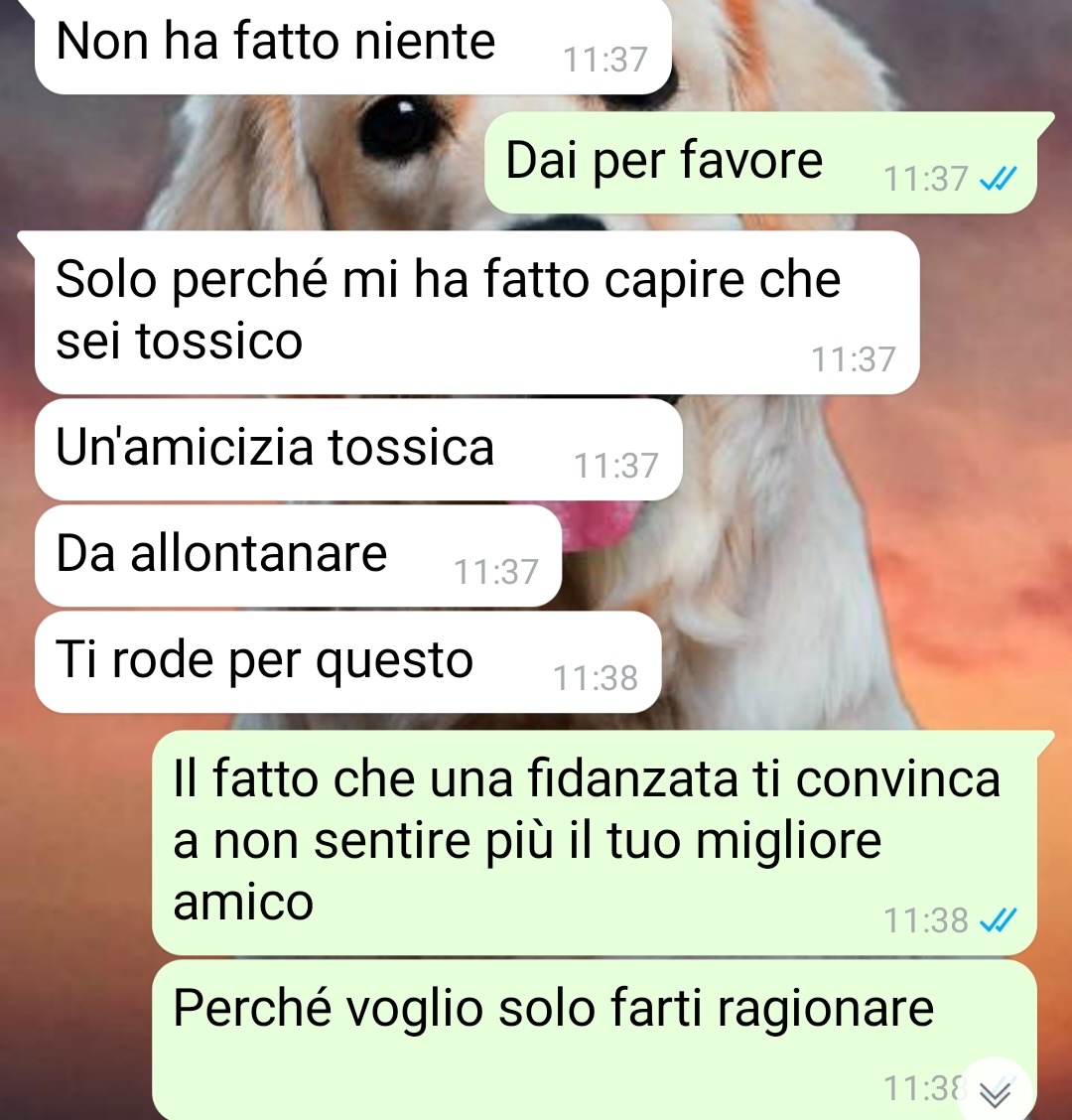Tap the scroll-to-bottom double chevron button
Image resolution: width=1072 pixels, height=1120 pixels.
996,1091
